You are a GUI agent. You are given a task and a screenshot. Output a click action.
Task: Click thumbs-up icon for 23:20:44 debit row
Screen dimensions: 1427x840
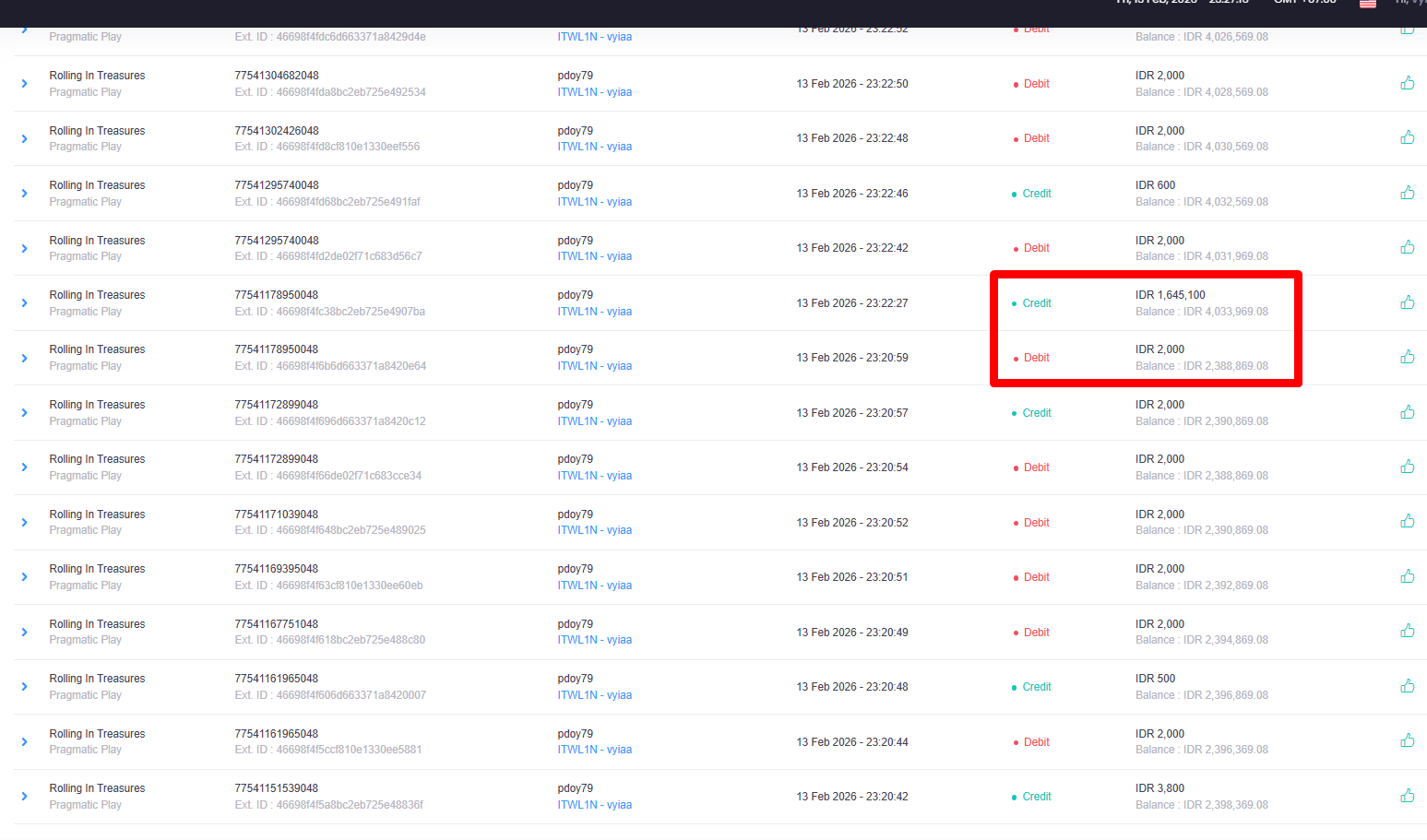(x=1407, y=740)
